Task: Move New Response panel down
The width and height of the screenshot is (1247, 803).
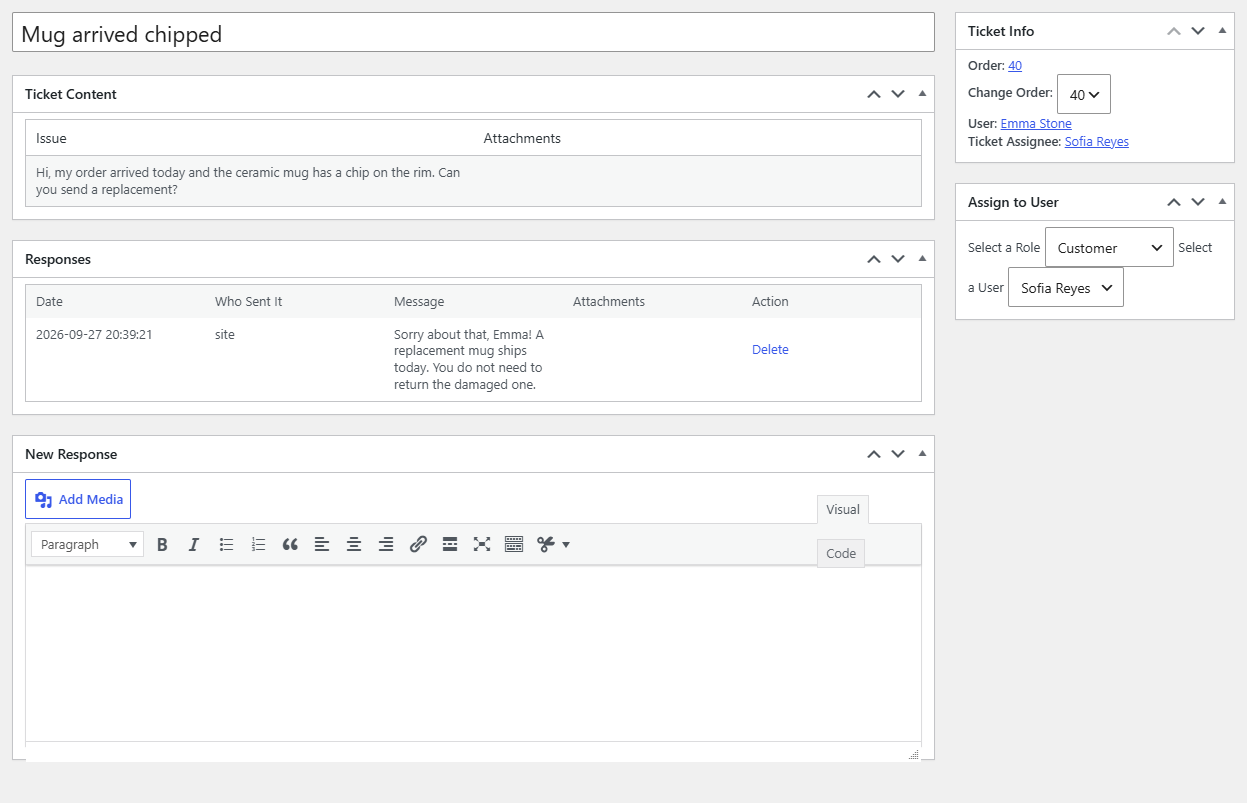Action: tap(898, 454)
